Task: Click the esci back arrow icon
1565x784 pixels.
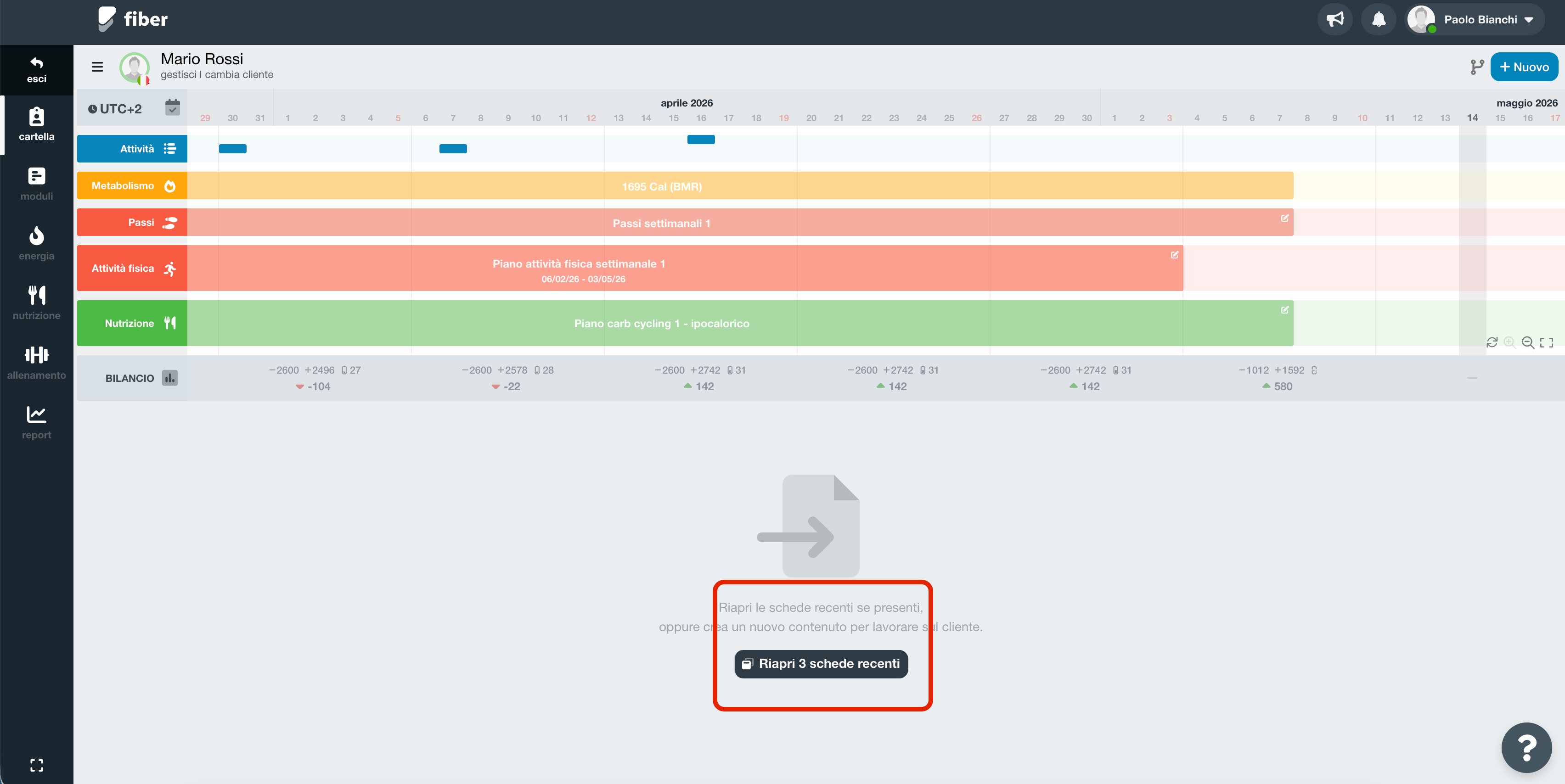Action: click(x=36, y=62)
